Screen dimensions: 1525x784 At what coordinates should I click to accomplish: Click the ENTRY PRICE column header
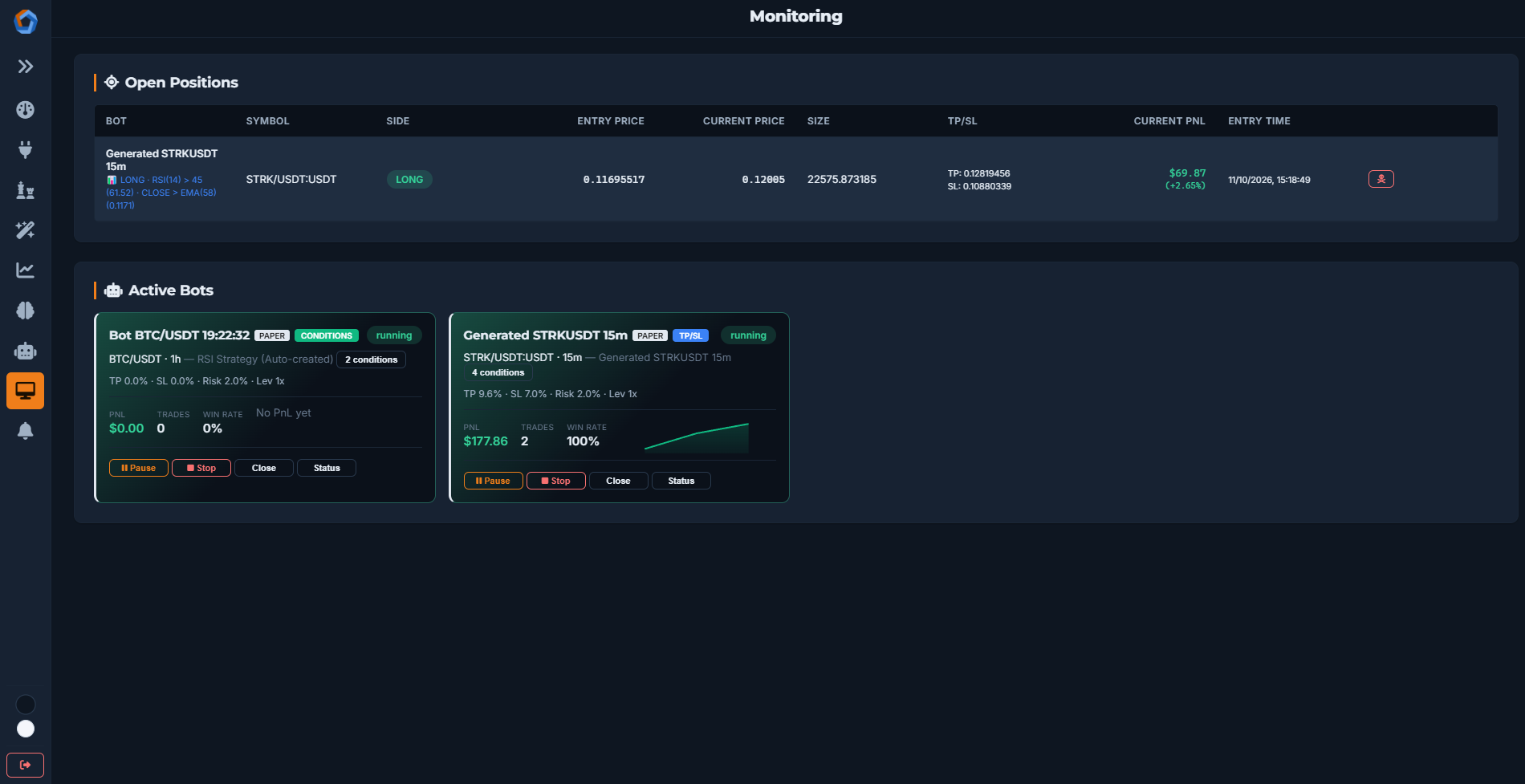pyautogui.click(x=611, y=121)
